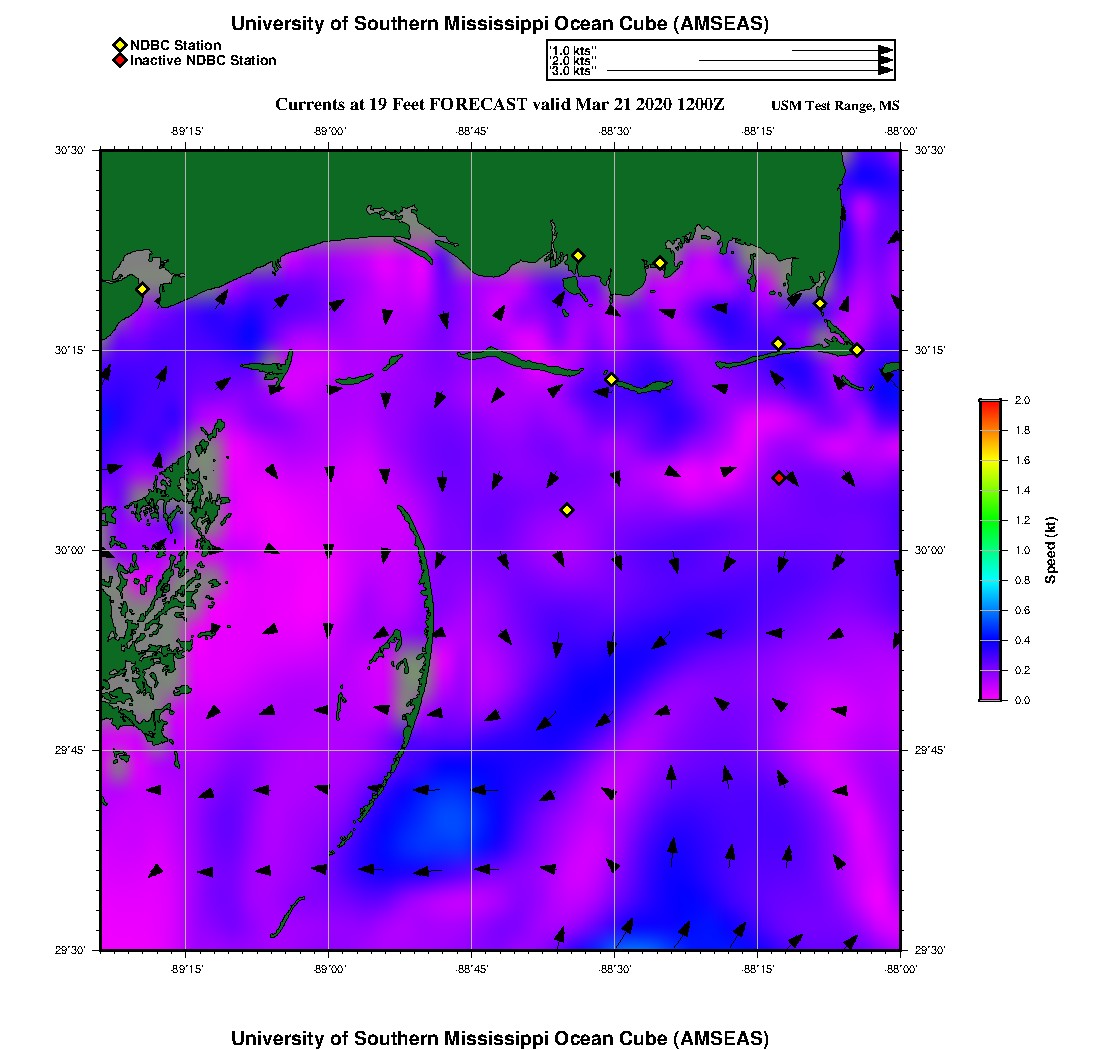The image size is (1100, 1050).
Task: Click the magenta bottom of the speed color bar
Action: [990, 694]
